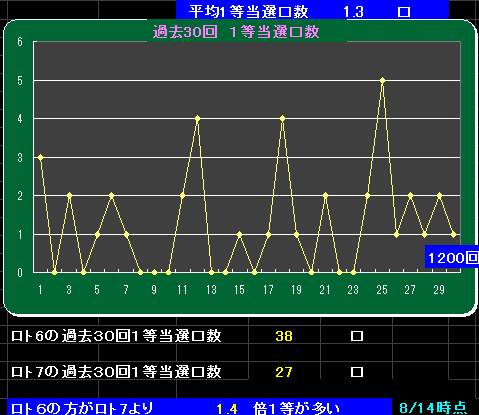Select the data point of value 1 at draw 15

[x=239, y=234]
